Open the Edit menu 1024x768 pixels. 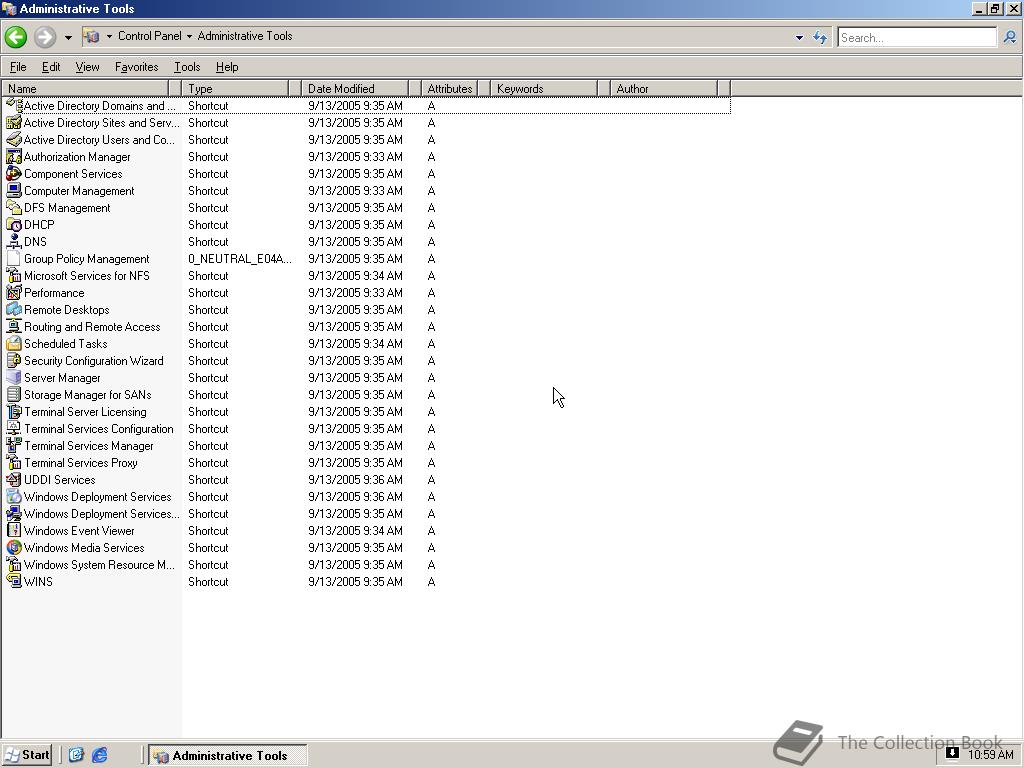51,67
